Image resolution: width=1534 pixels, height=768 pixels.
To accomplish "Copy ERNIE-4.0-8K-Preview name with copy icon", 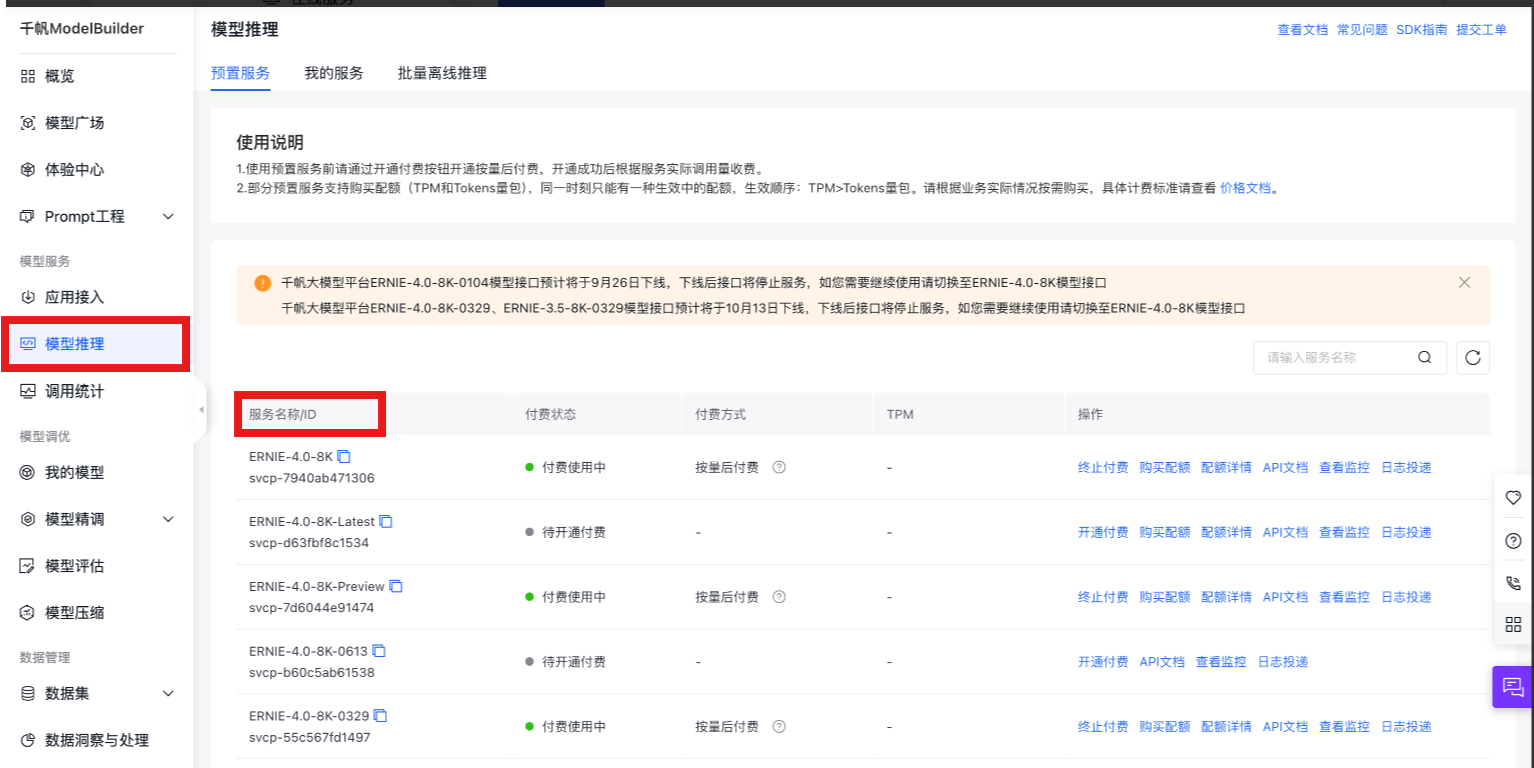I will click(x=396, y=586).
